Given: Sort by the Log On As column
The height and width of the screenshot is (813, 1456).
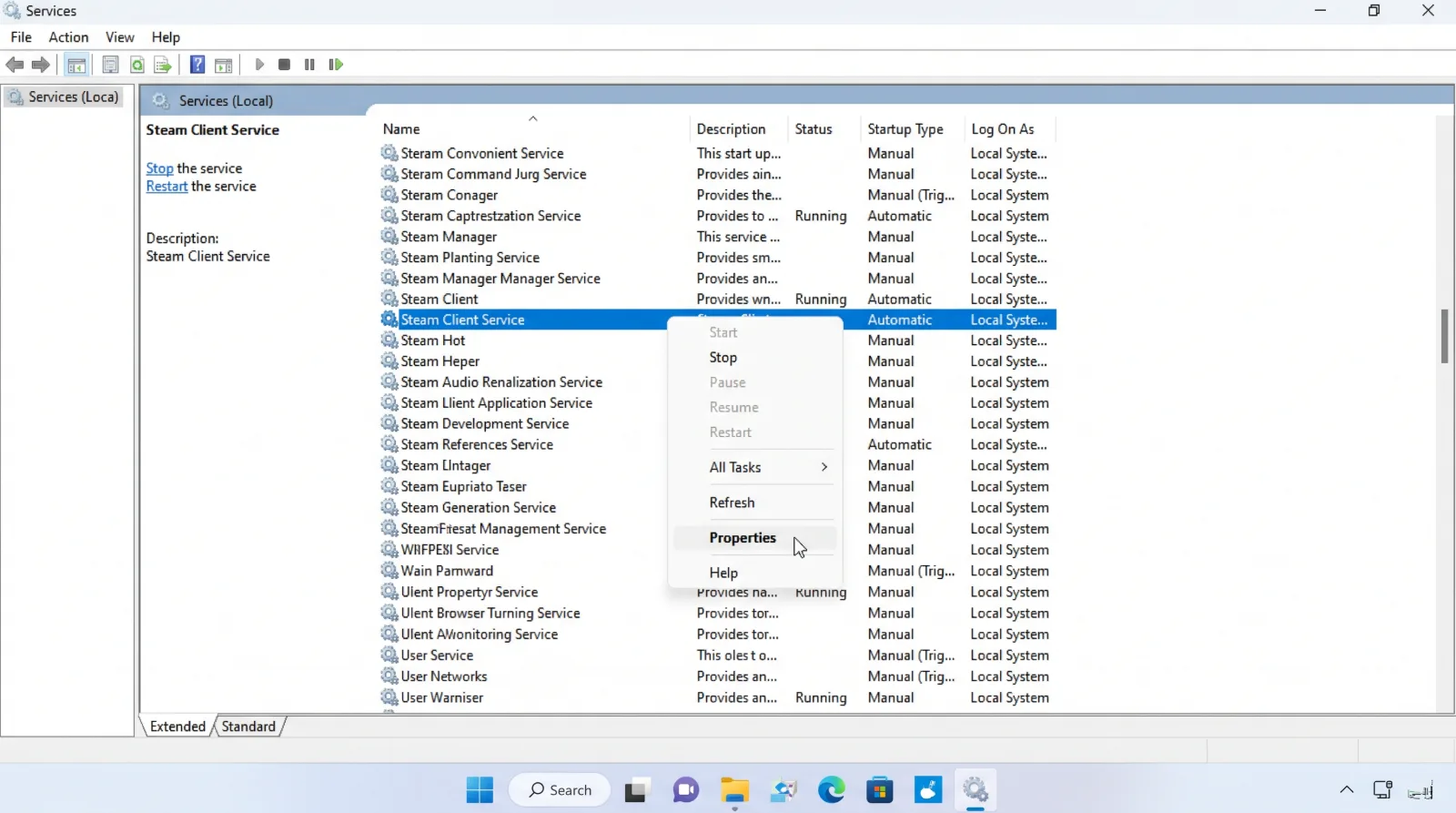Looking at the screenshot, I should coord(1003,129).
